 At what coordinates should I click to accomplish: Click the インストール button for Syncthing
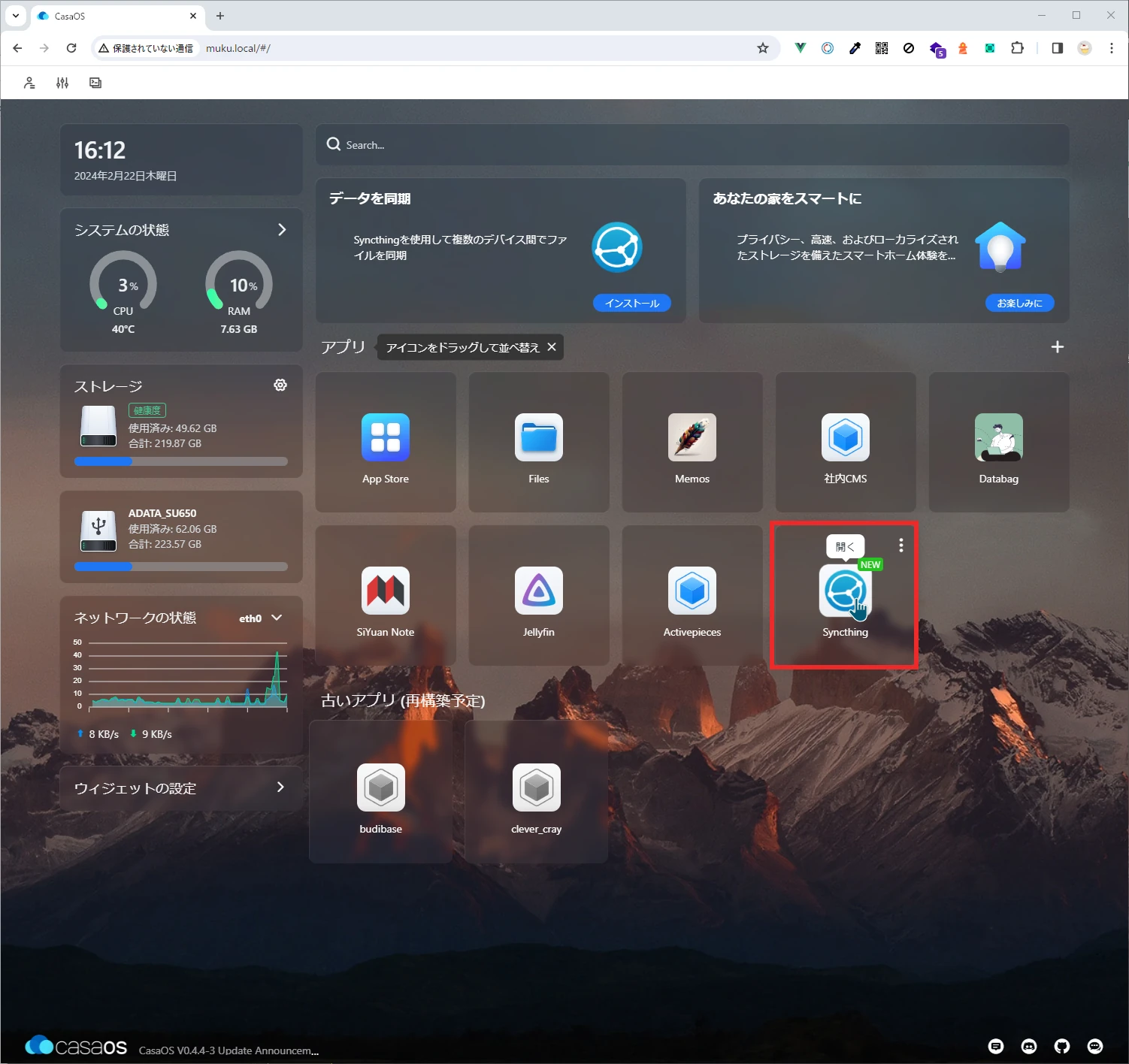(632, 303)
